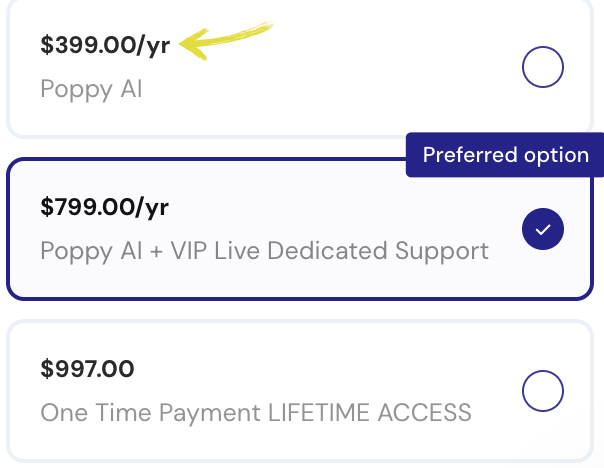This screenshot has width=604, height=468.
Task: Click the "Preferred option" badge
Action: 504,155
